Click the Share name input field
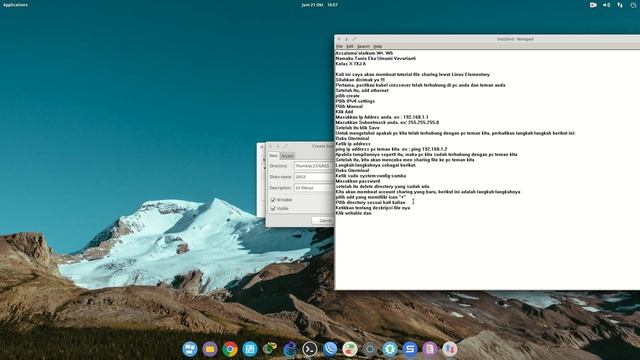The image size is (640, 360). (x=314, y=177)
